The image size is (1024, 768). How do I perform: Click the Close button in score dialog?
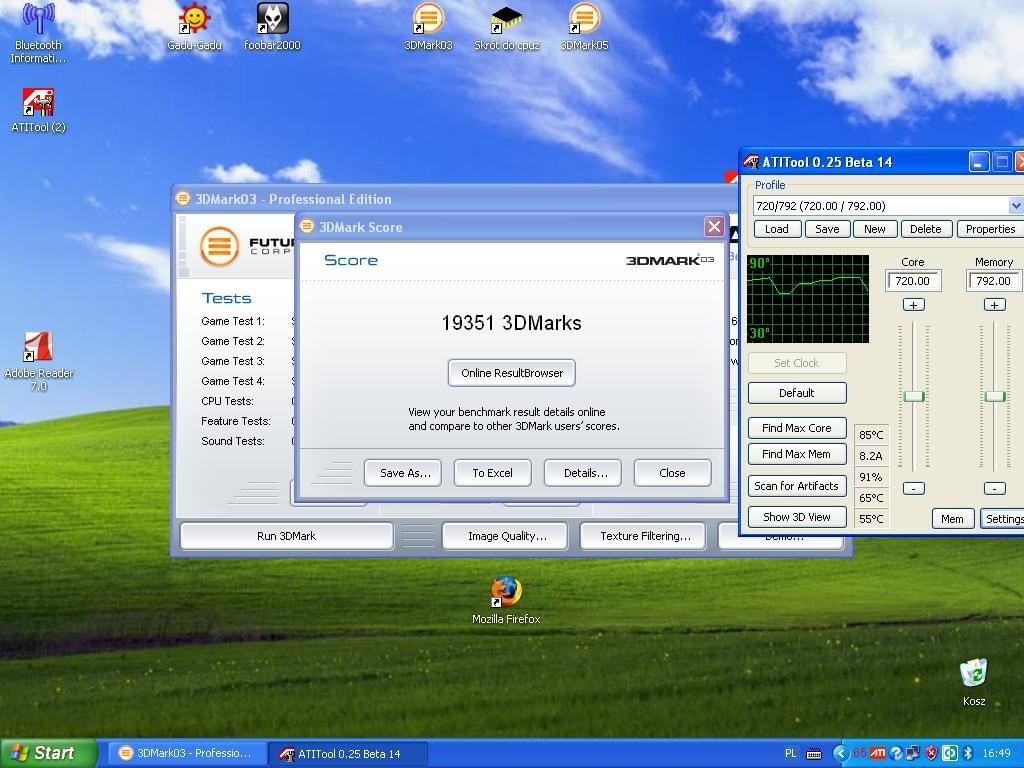(672, 473)
